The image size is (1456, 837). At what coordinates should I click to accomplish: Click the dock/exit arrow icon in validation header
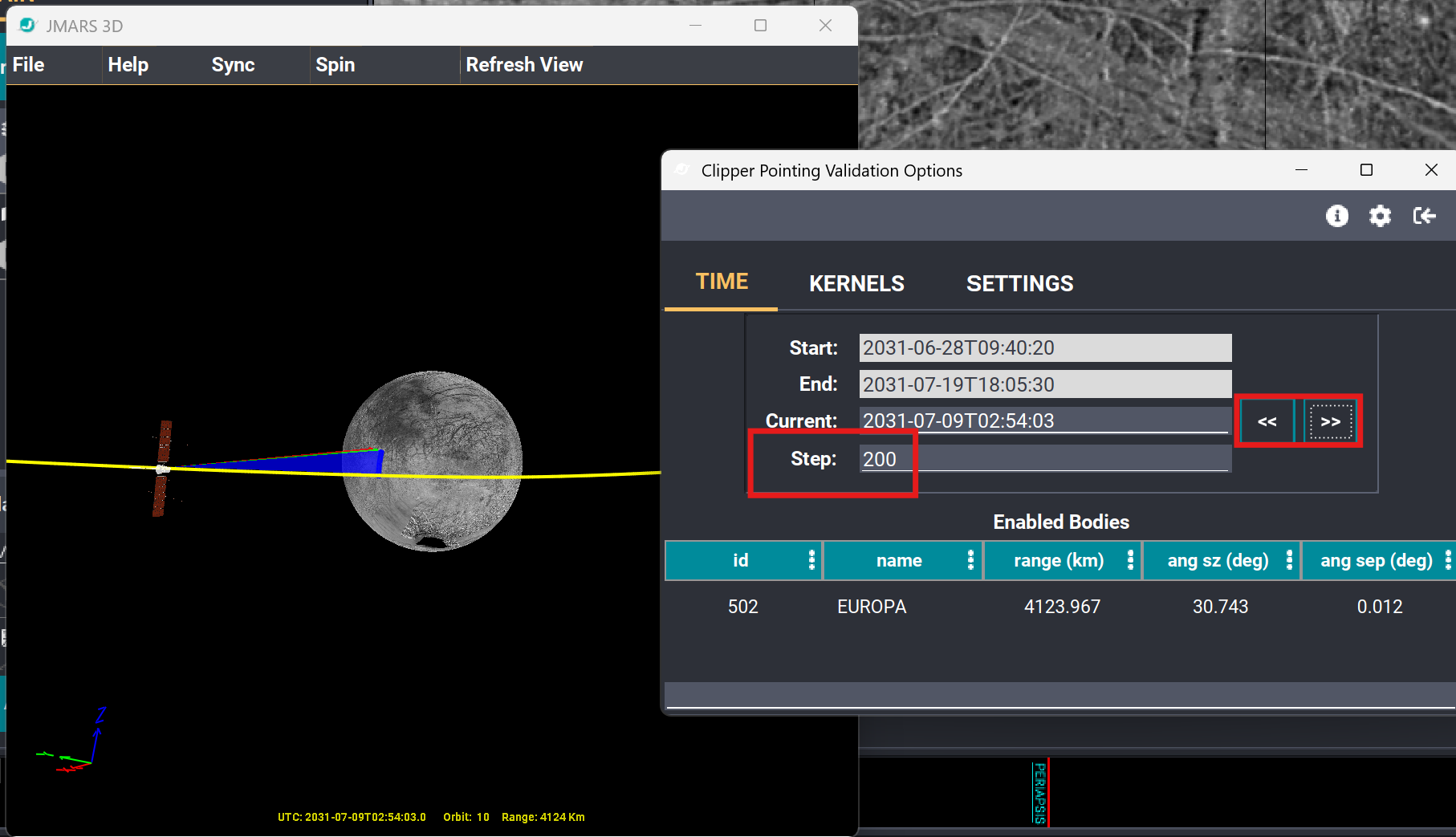tap(1424, 216)
